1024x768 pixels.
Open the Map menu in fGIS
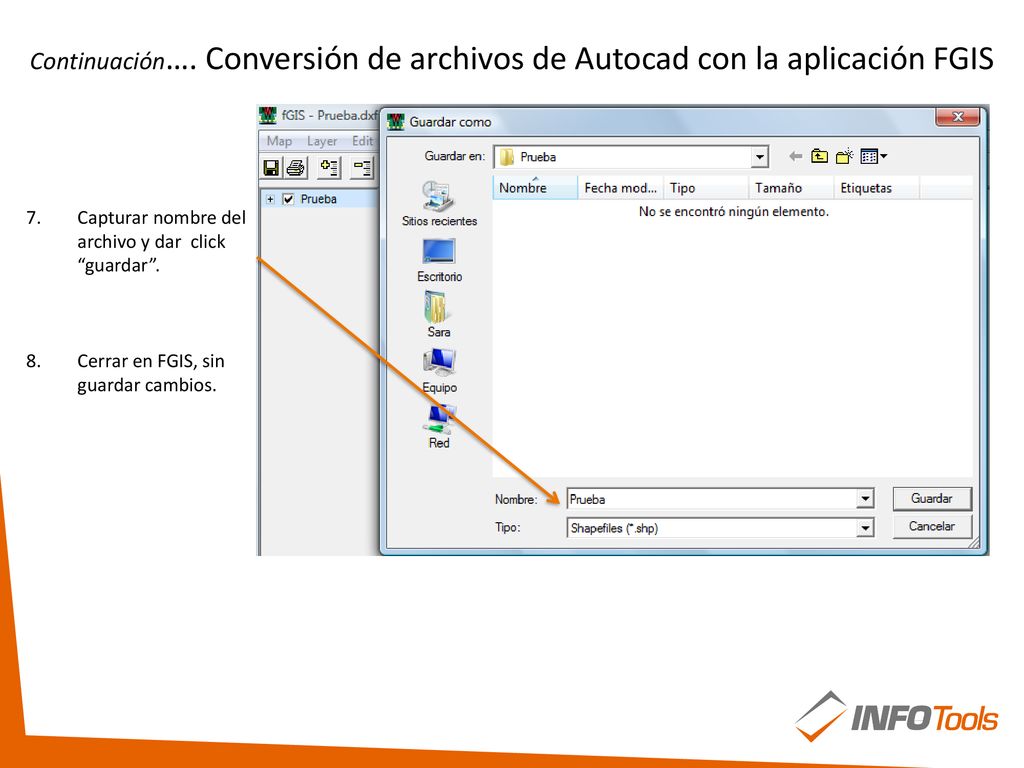click(279, 141)
